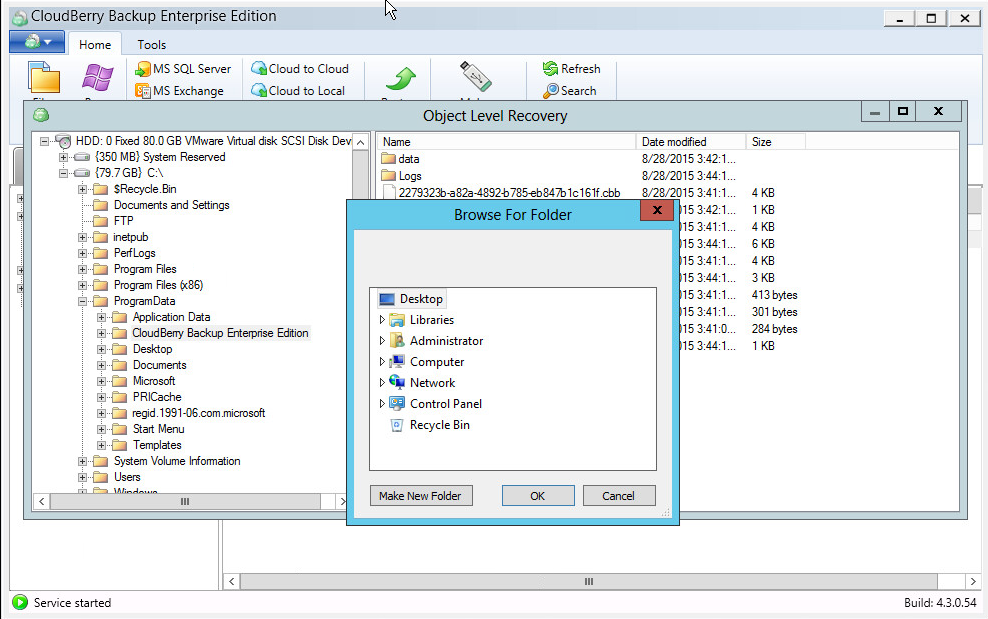Click Cancel in Browse For Folder
This screenshot has height=619, width=988.
coord(619,495)
